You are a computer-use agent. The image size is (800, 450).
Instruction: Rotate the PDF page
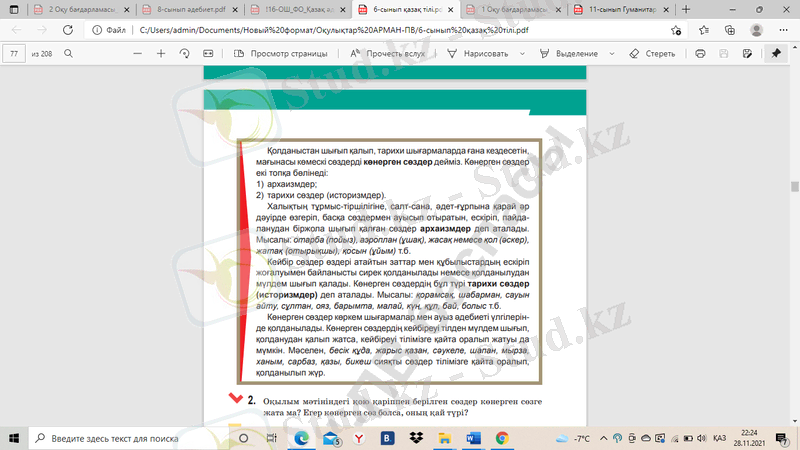[184, 53]
